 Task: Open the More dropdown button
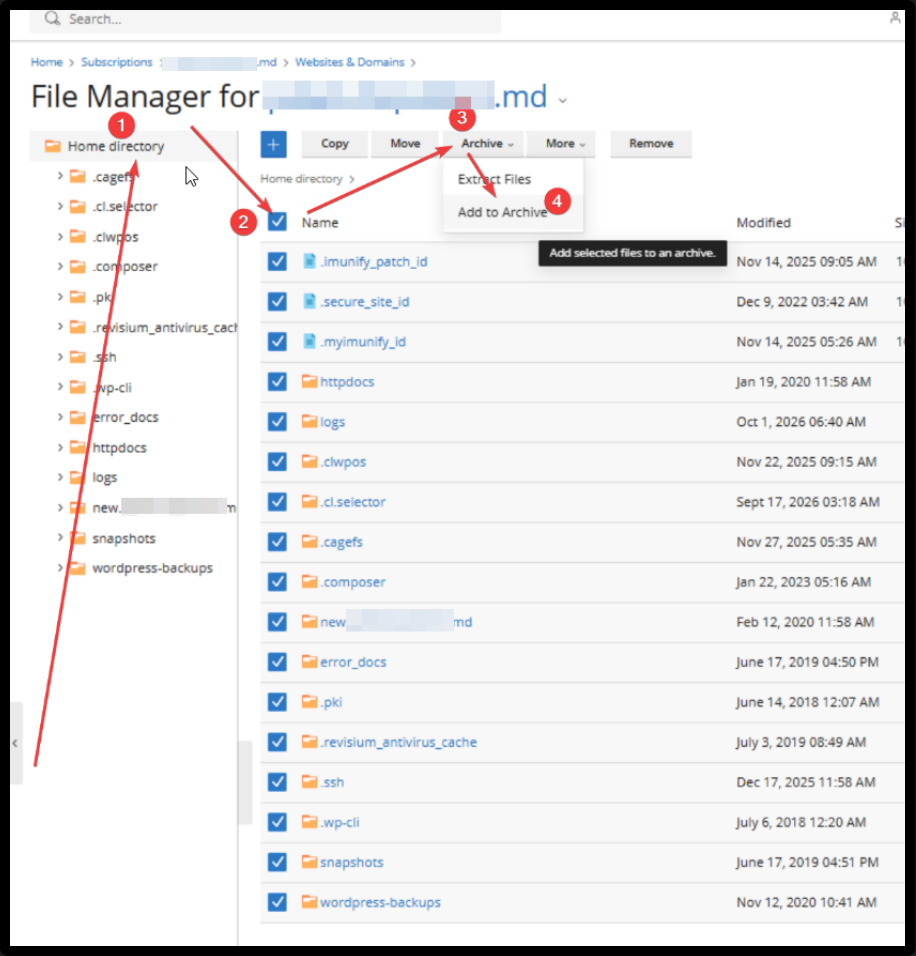coord(562,144)
